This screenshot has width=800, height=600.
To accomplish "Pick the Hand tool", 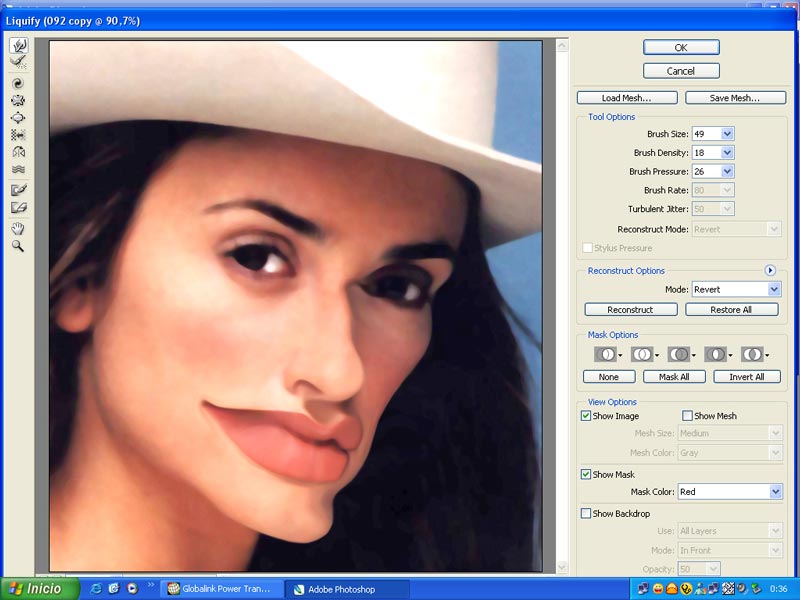I will [18, 228].
